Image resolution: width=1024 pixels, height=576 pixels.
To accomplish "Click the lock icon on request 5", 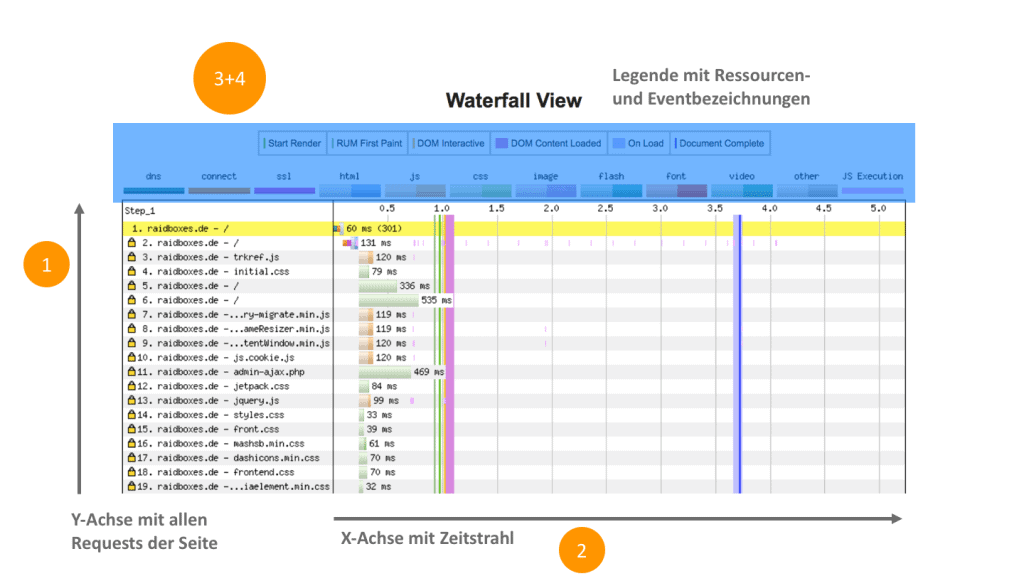I will pyautogui.click(x=131, y=285).
